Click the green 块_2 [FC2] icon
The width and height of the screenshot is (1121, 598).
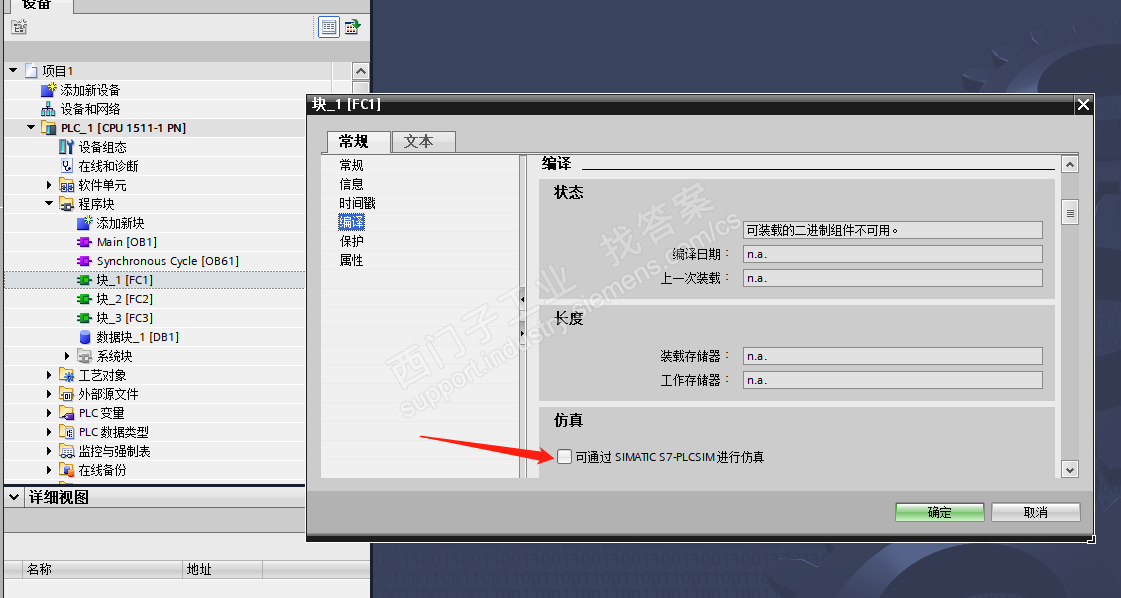[x=84, y=299]
